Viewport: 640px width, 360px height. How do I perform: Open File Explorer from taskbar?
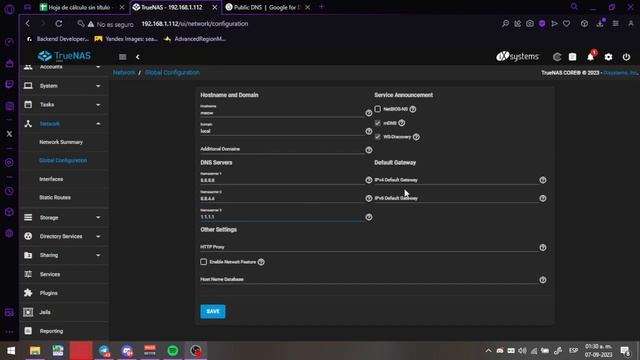pos(35,351)
